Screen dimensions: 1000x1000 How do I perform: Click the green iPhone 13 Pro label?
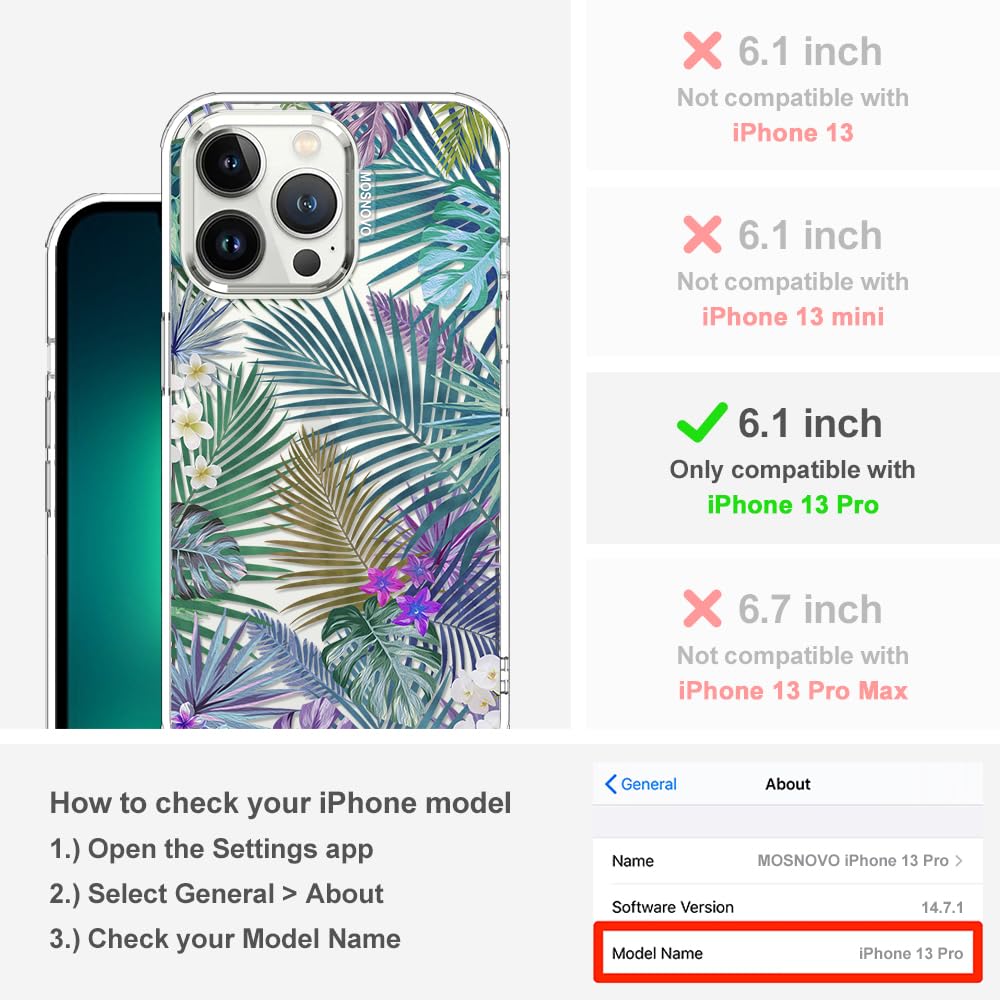793,504
